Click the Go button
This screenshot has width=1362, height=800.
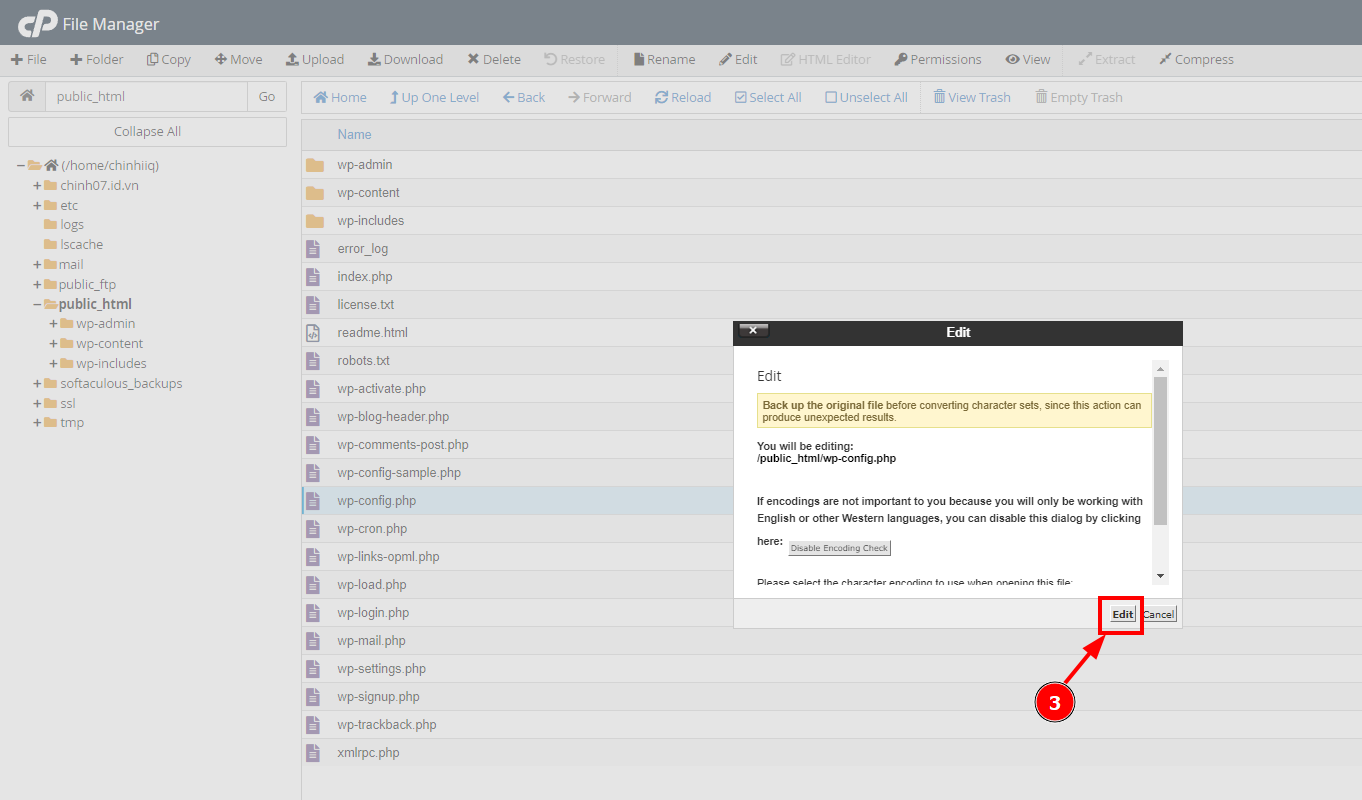tap(267, 97)
